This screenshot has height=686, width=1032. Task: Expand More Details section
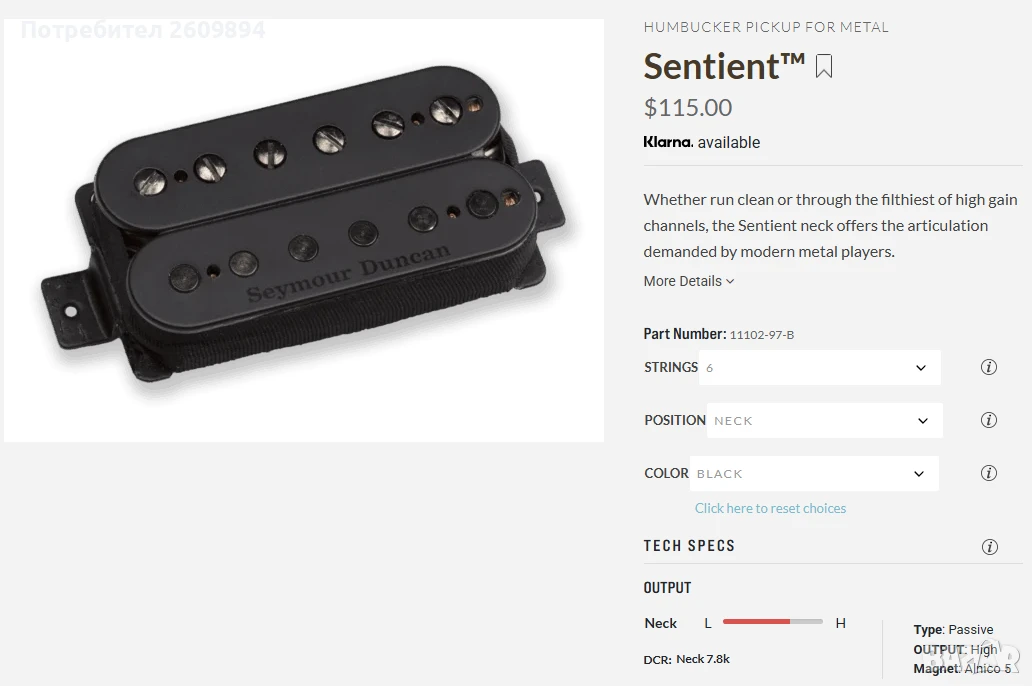click(x=688, y=281)
